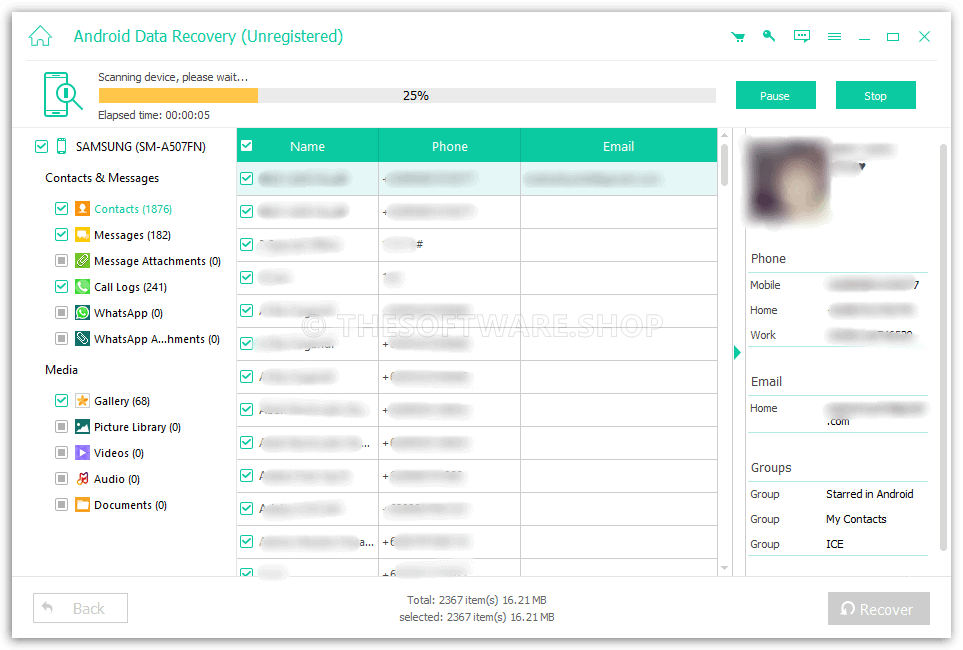Toggle the SAMSUNG (SM-A507FN) device checkbox

click(41, 146)
